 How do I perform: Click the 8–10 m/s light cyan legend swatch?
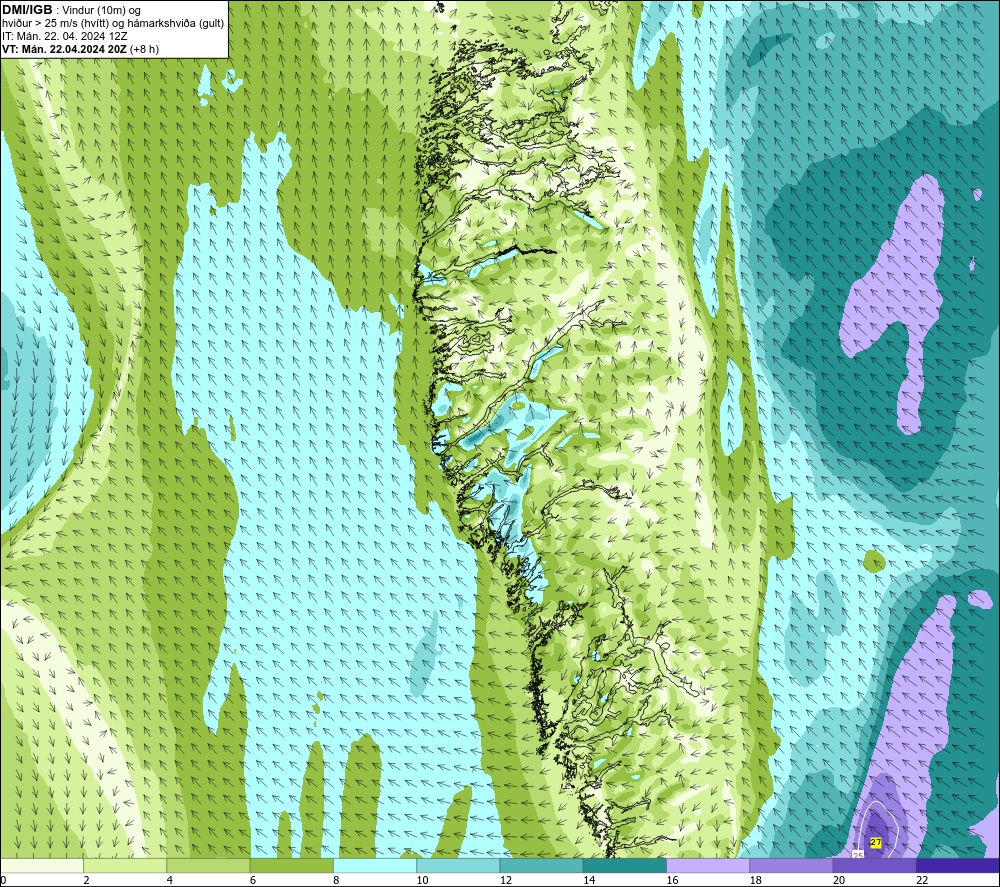point(375,865)
